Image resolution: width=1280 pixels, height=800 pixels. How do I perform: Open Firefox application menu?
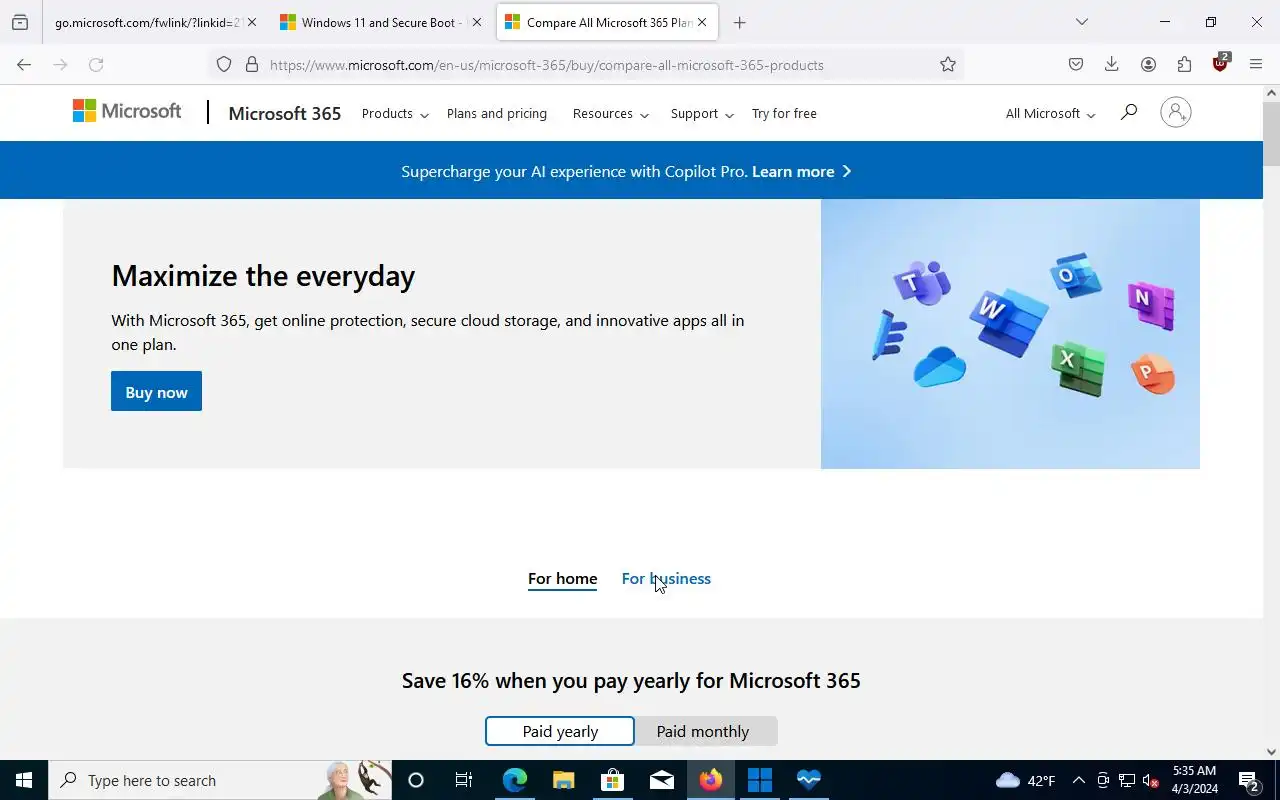(x=1256, y=65)
